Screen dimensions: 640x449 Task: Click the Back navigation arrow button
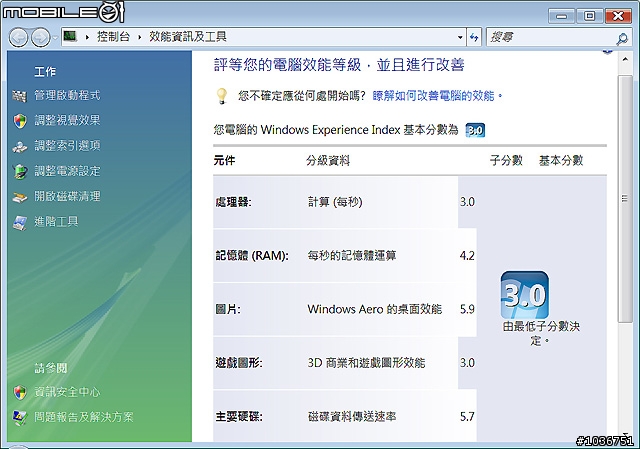[x=18, y=38]
